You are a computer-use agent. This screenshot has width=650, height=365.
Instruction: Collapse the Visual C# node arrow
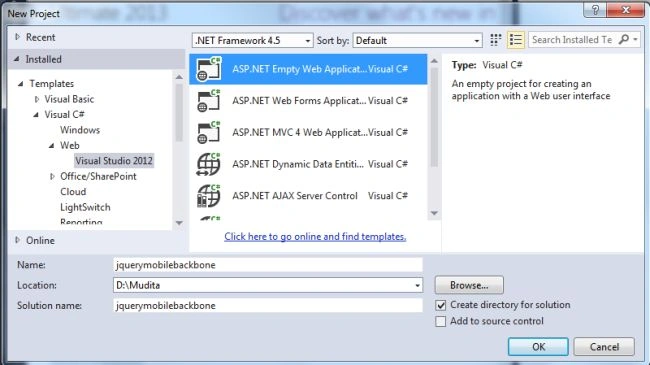click(x=36, y=114)
